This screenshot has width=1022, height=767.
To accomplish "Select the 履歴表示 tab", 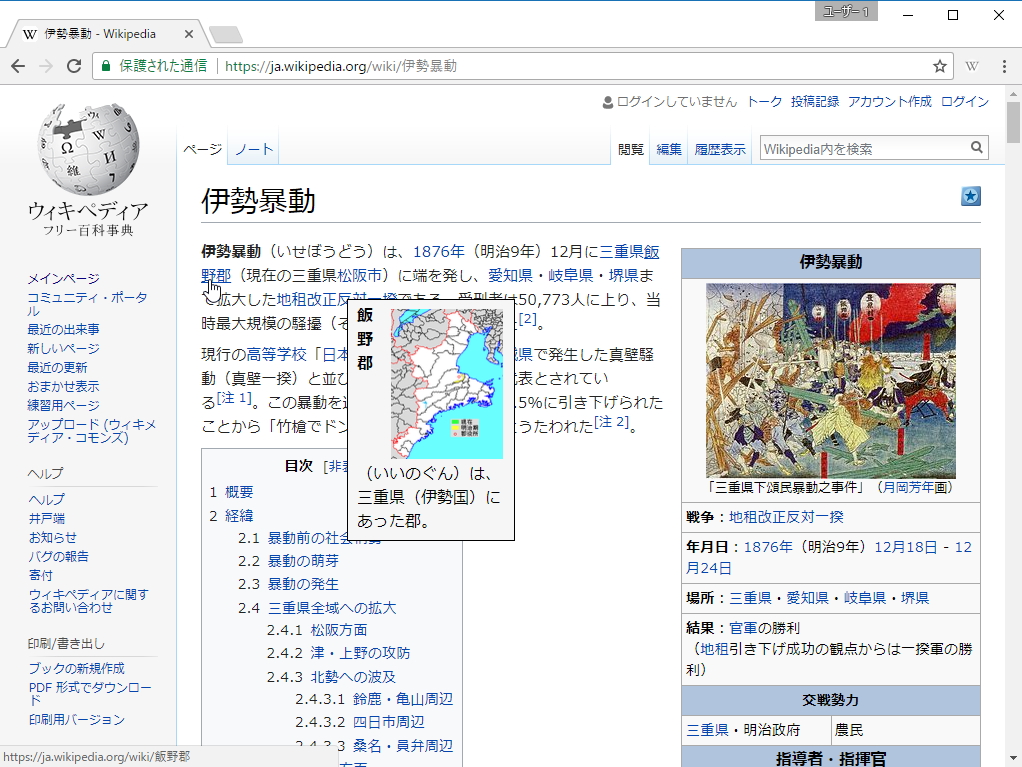I will (x=719, y=148).
